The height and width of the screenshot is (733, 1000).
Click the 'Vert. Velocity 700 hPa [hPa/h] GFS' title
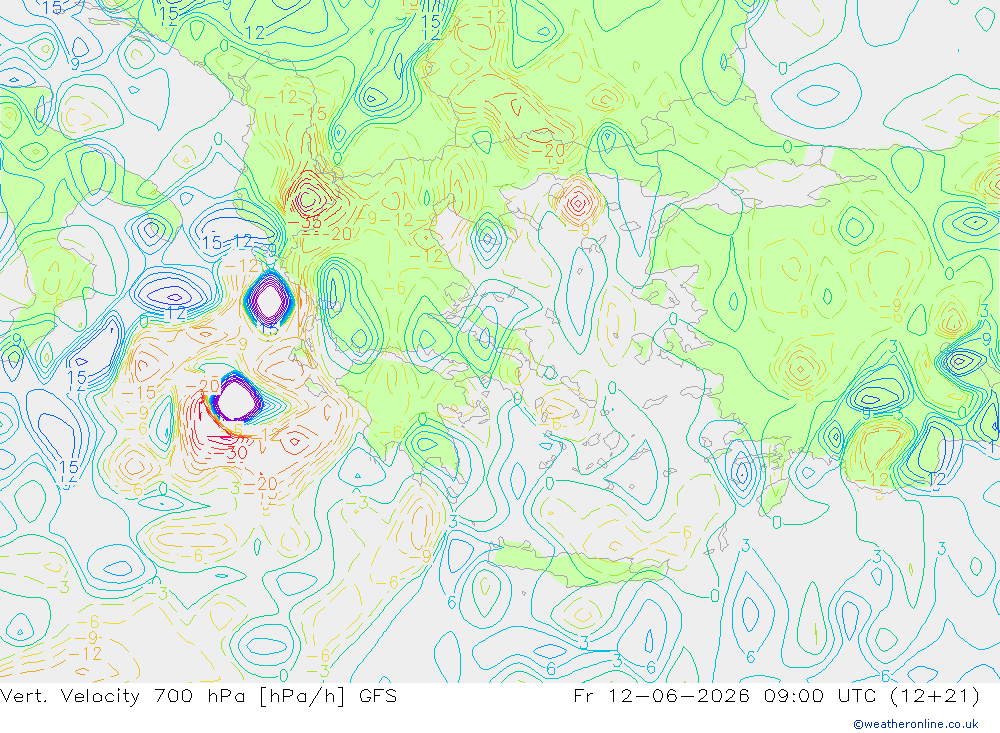point(198,696)
